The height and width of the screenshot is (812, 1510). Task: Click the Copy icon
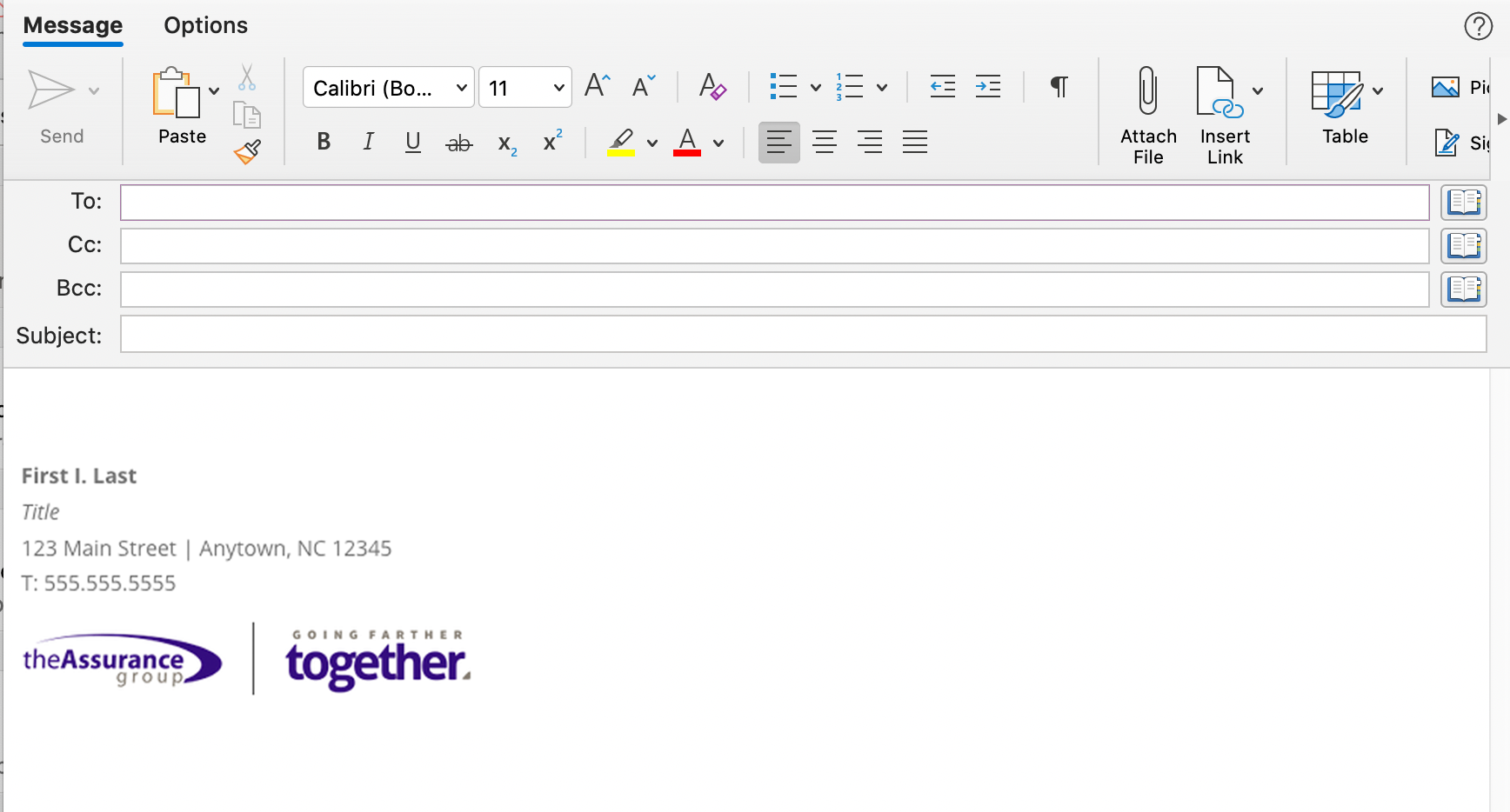pyautogui.click(x=247, y=115)
